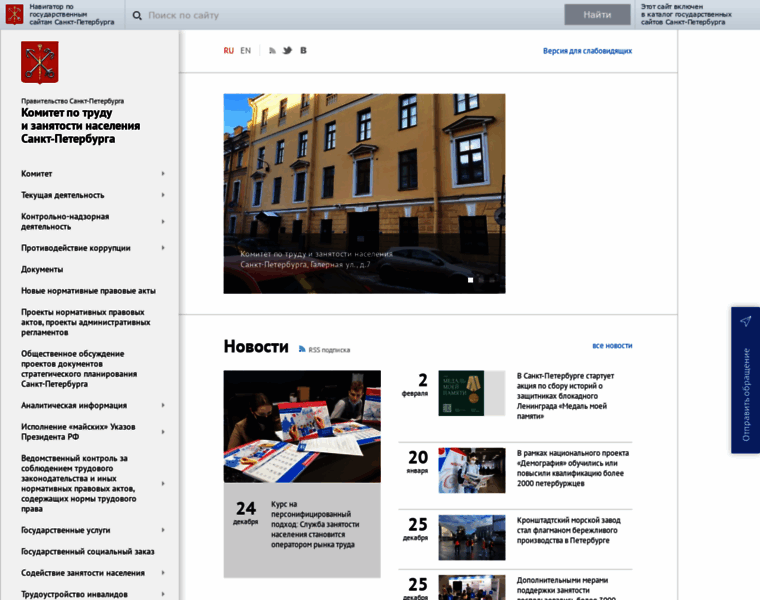Screen dimensions: 760x600
Task: Click the Правительство Санкт-Петербурга text
Action: coord(72,101)
